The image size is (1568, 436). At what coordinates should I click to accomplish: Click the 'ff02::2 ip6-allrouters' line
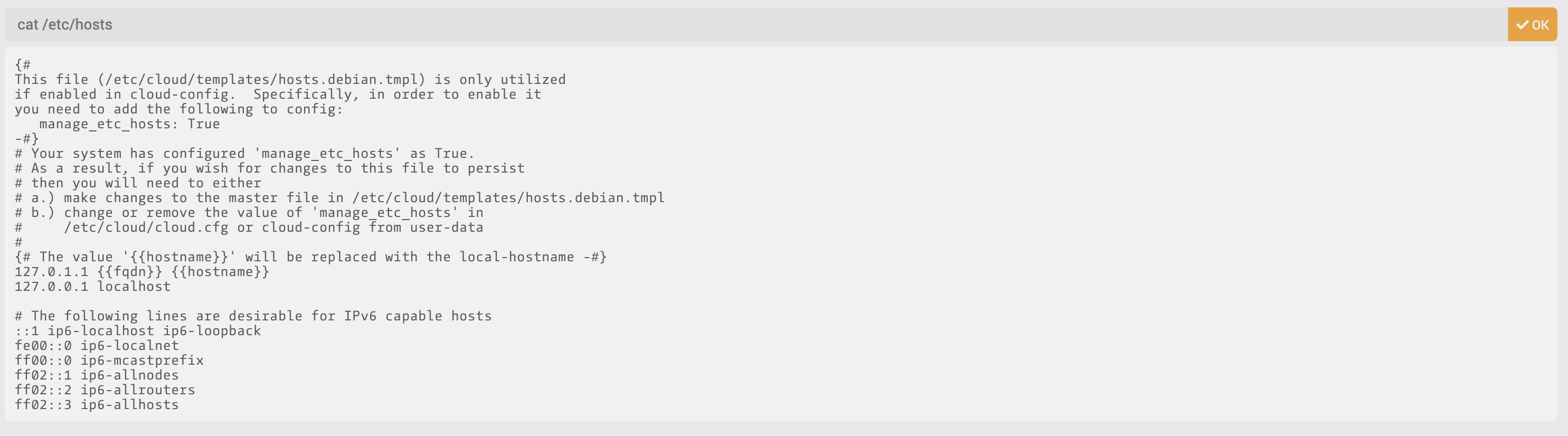(105, 390)
